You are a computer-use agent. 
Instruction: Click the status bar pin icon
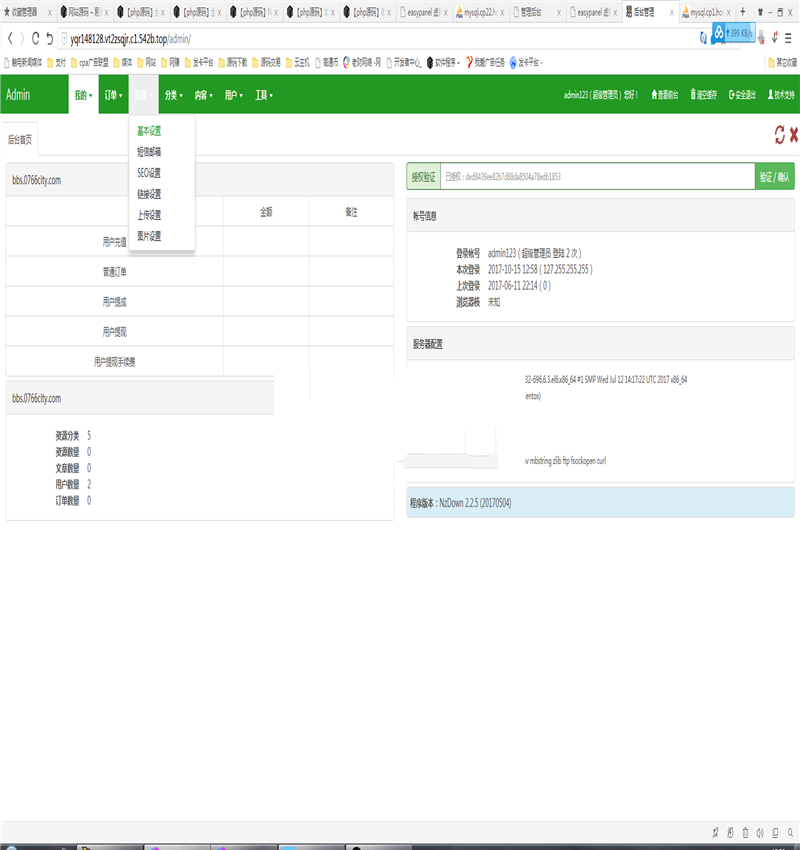(715, 833)
